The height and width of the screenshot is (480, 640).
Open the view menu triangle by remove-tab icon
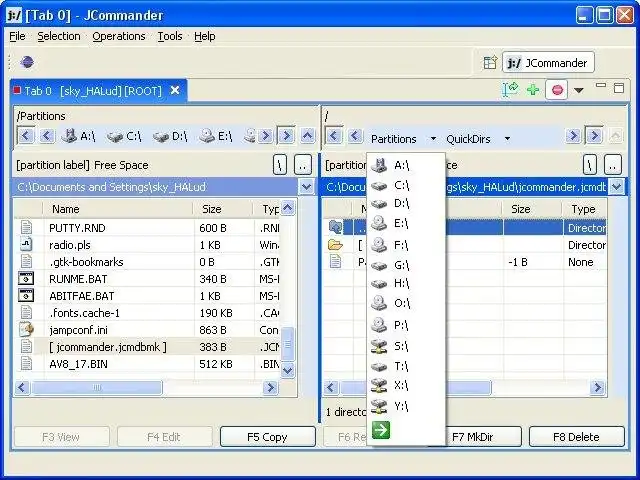click(x=579, y=90)
